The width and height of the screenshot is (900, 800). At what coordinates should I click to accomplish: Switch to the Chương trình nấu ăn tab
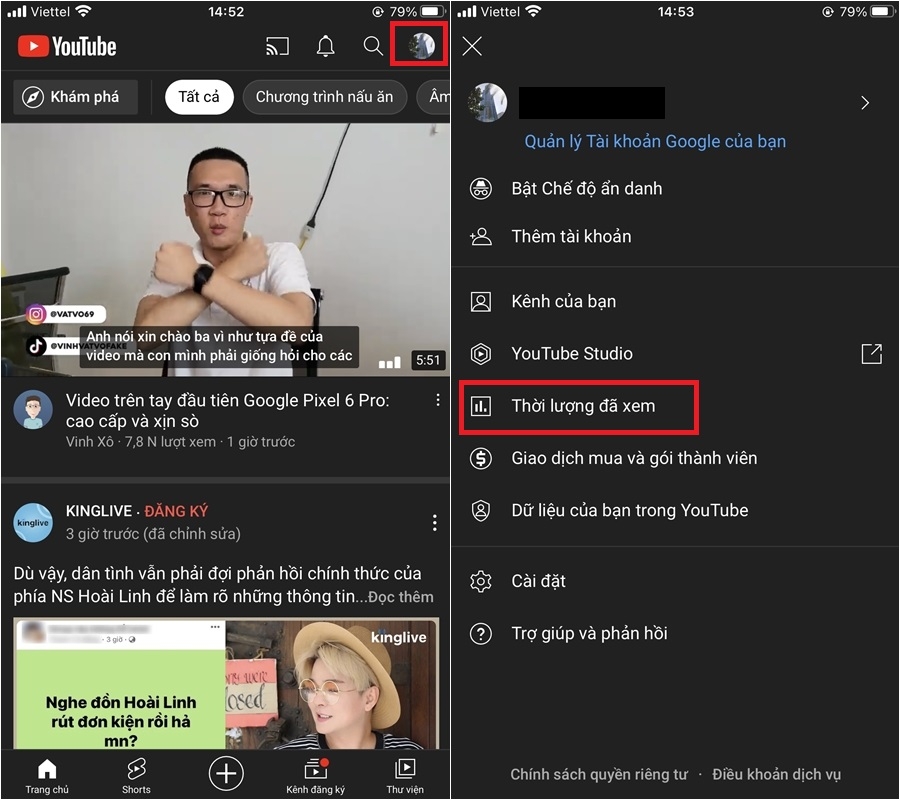(x=324, y=97)
